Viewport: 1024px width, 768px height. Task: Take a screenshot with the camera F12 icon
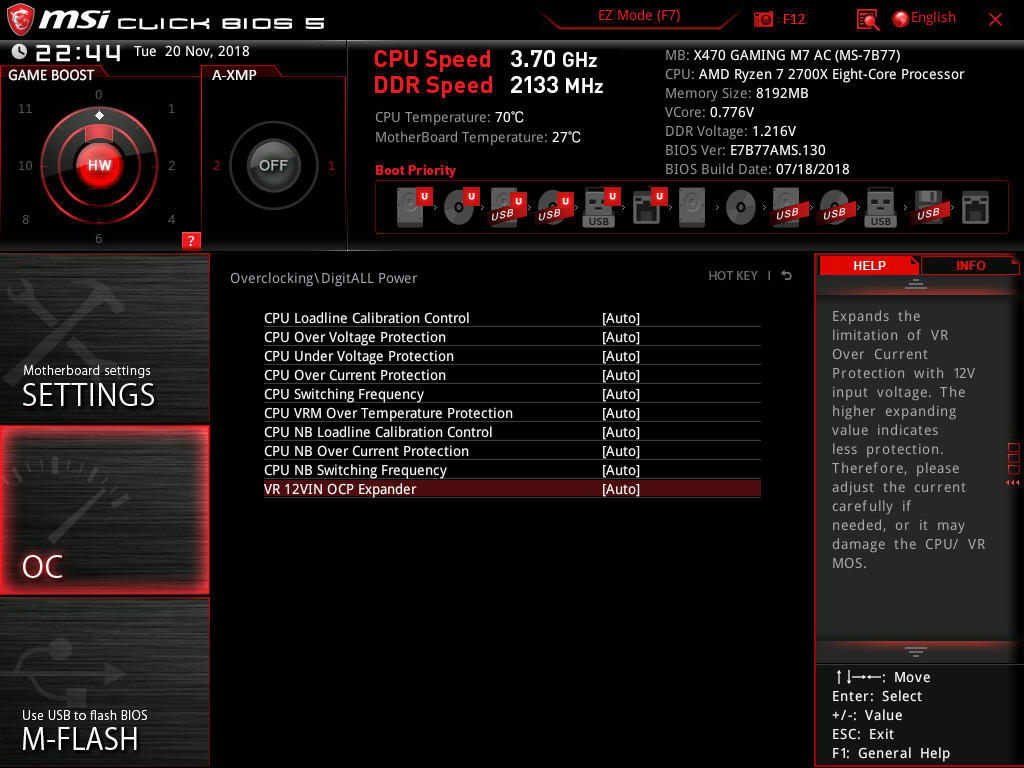(x=763, y=19)
